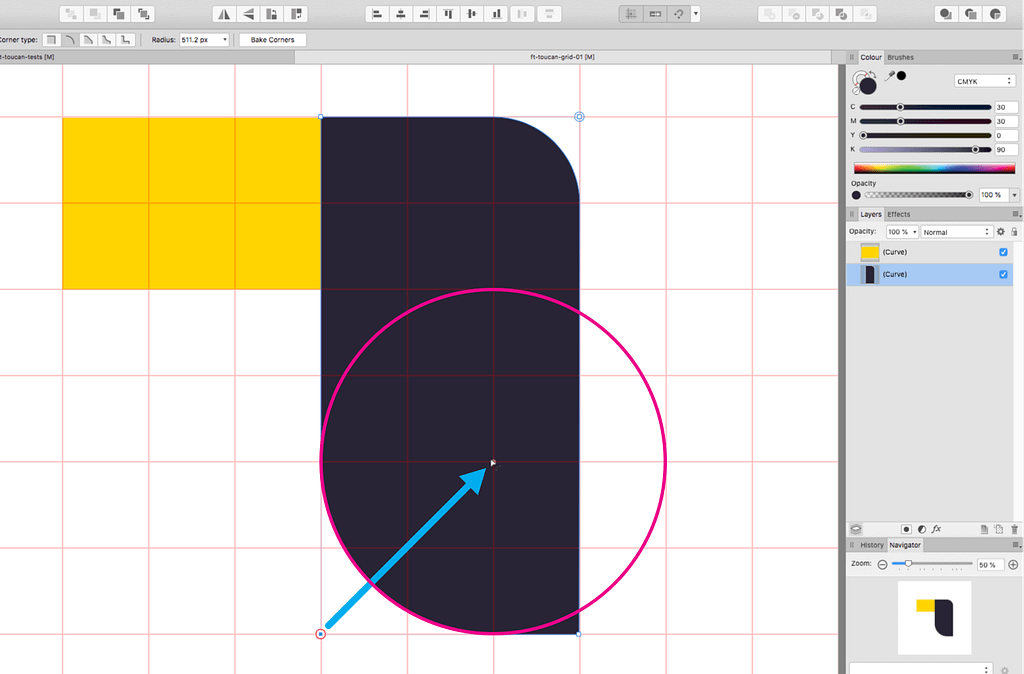Screen dimensions: 1024x674
Task: Flip the selected shape horizontally
Action: click(223, 13)
